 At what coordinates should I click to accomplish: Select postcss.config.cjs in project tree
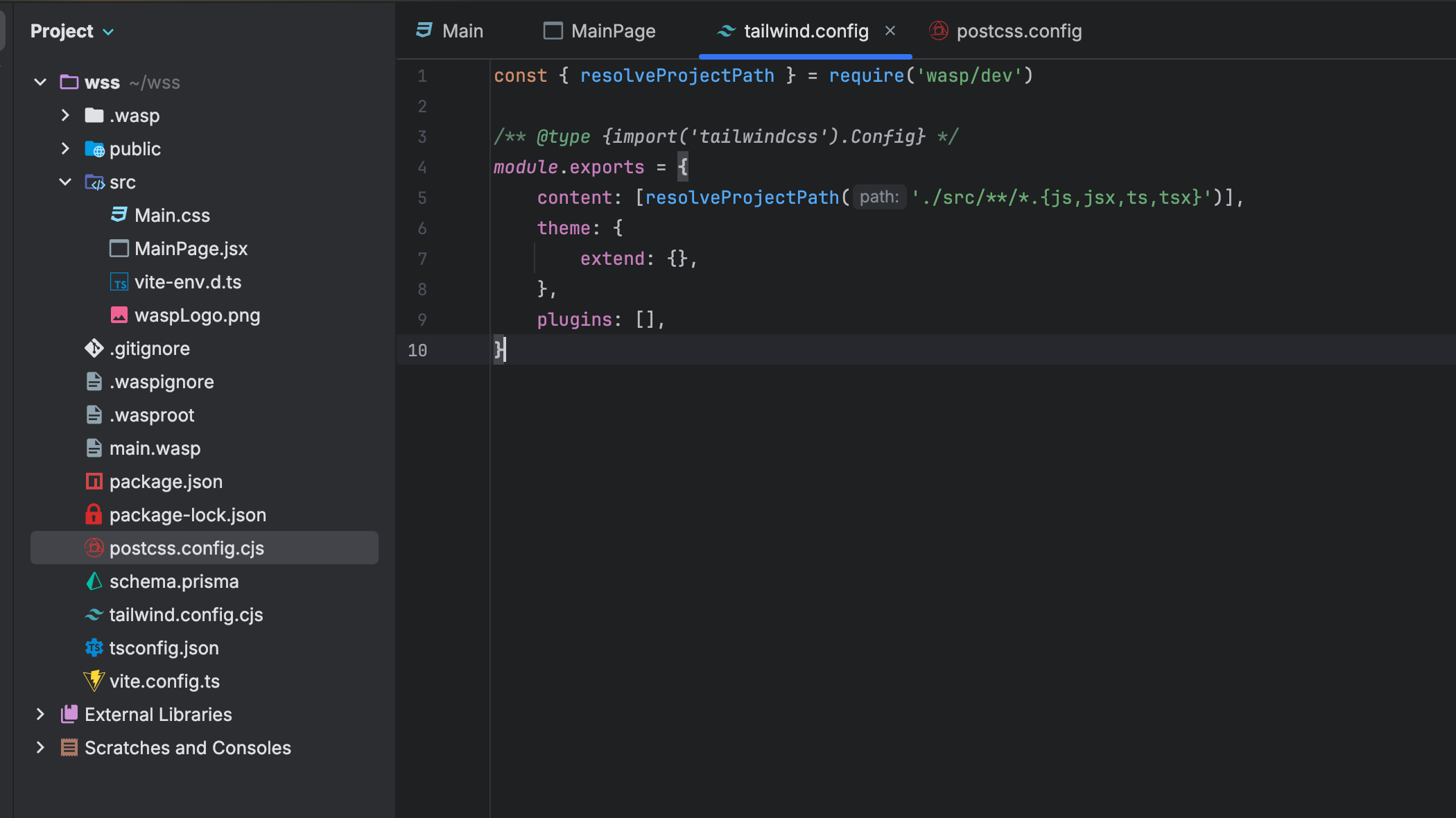point(205,548)
